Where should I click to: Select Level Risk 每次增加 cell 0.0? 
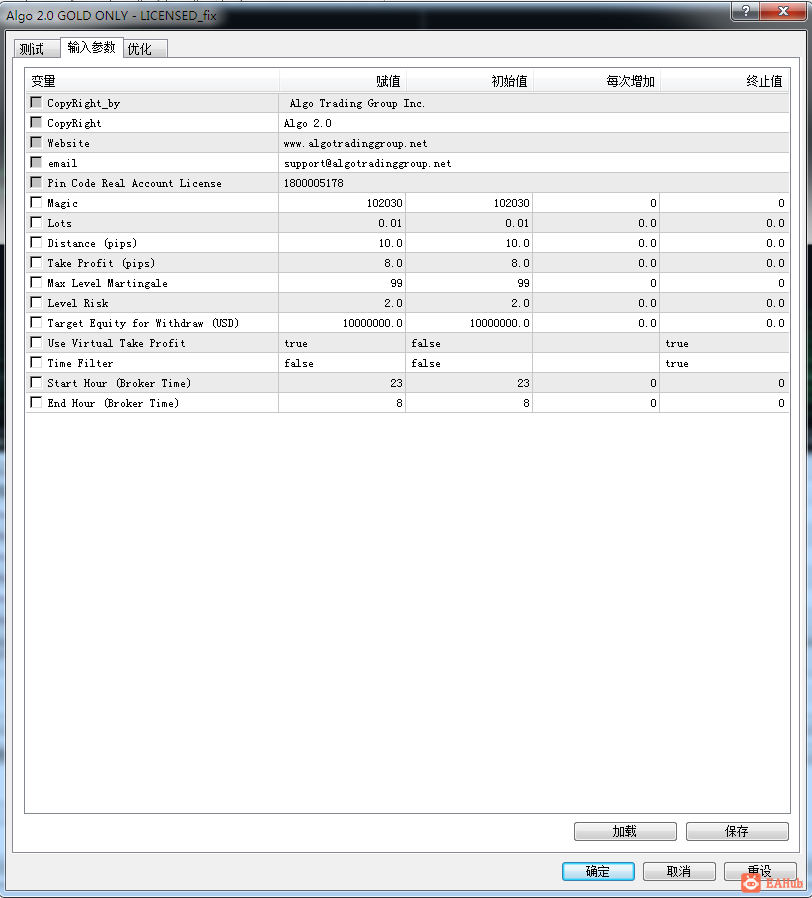pyautogui.click(x=597, y=302)
